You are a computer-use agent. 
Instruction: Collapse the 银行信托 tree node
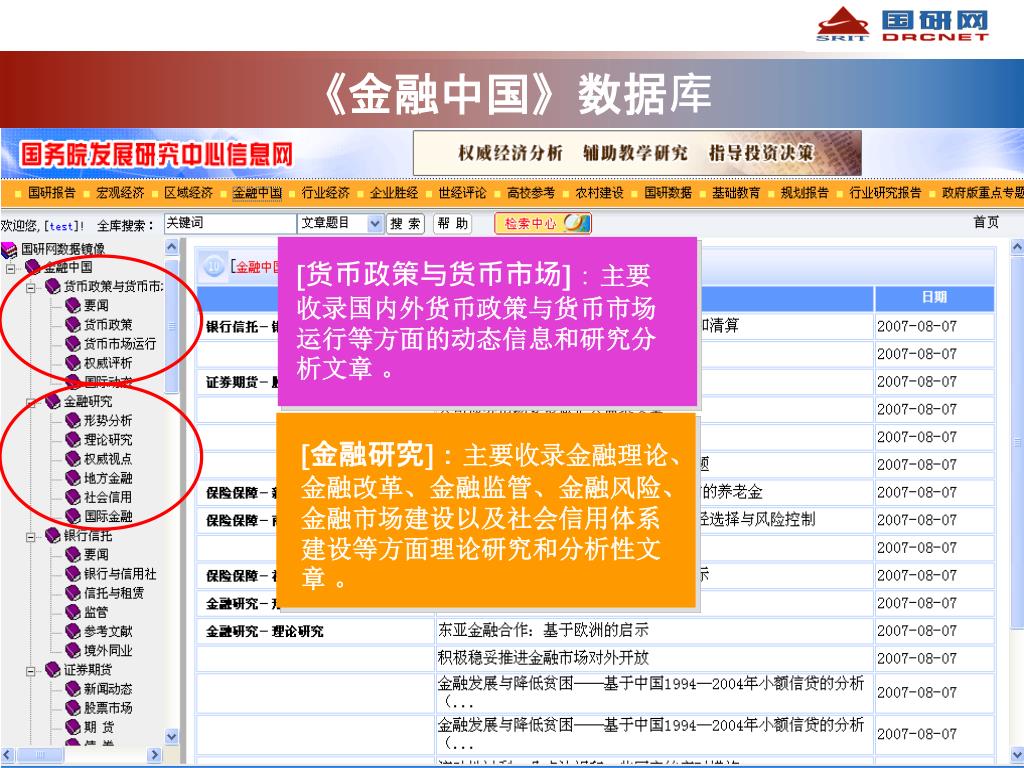point(31,537)
